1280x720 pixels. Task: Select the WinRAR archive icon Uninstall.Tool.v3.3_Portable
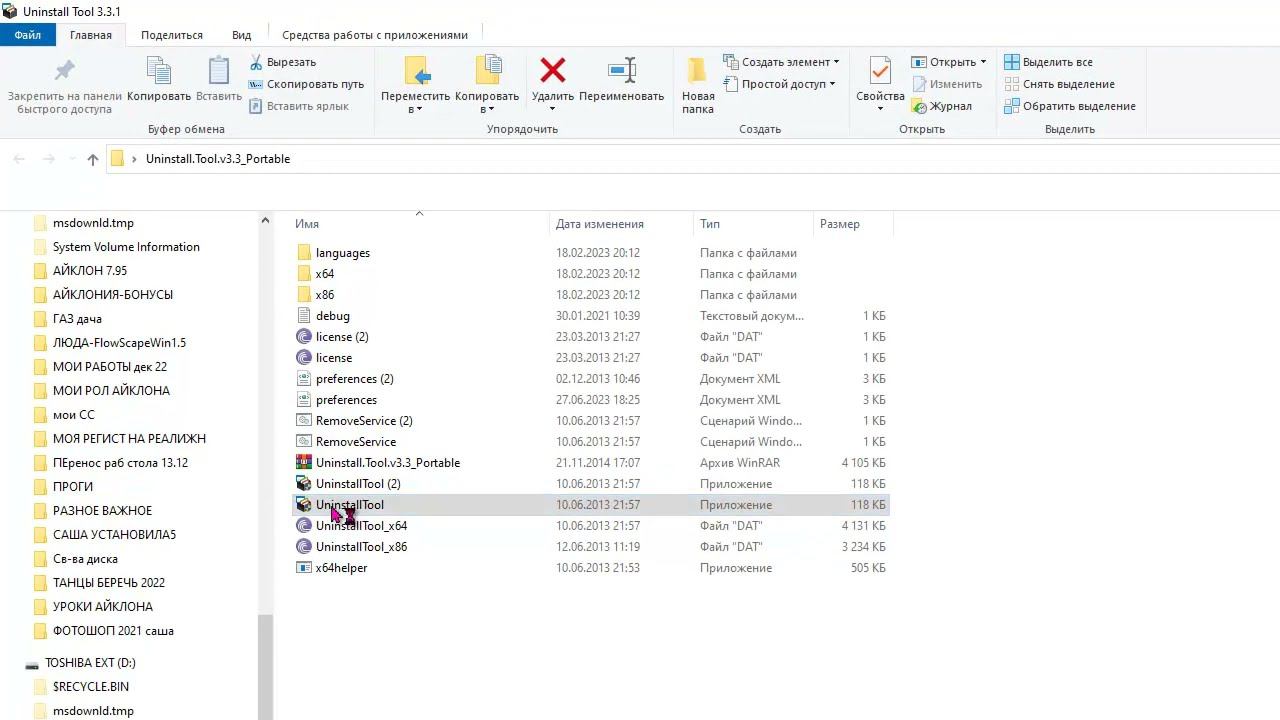click(x=304, y=463)
